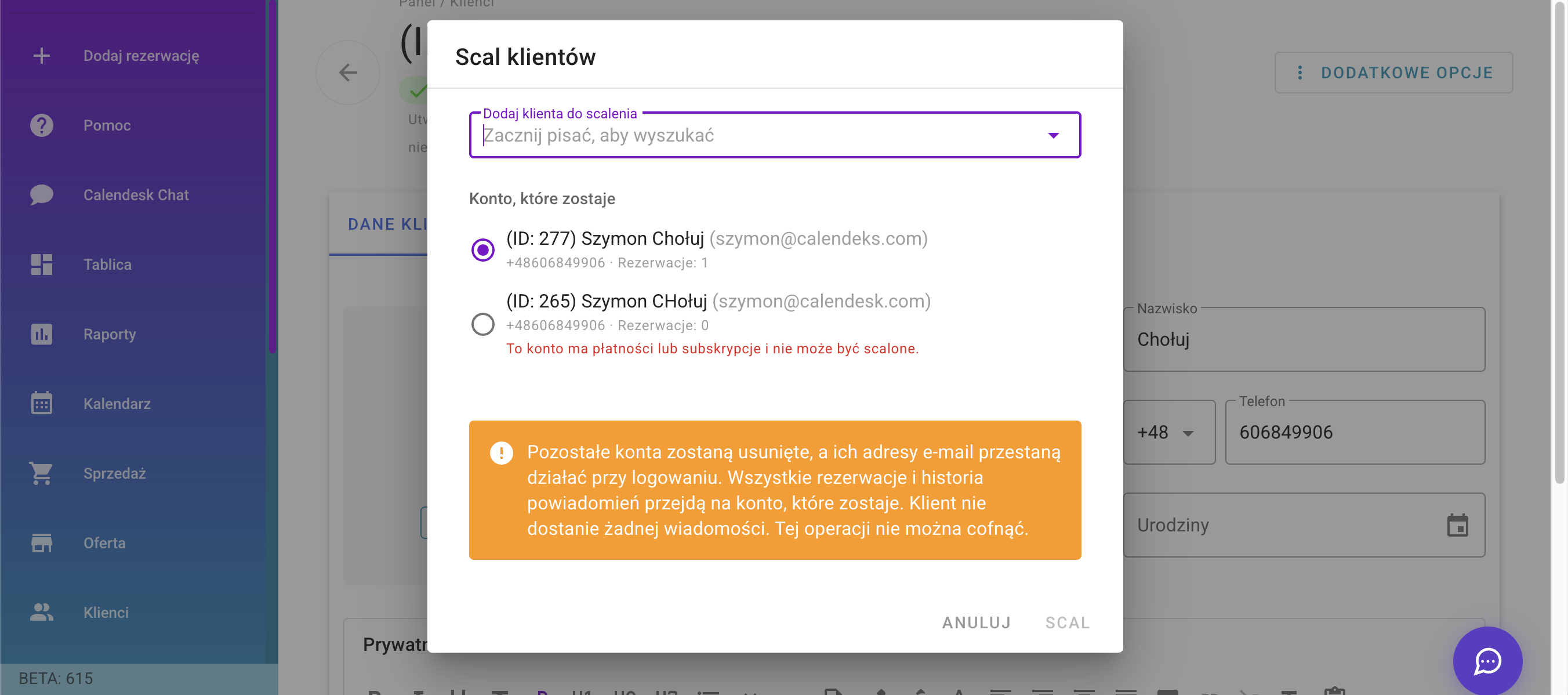
Task: Open the +48 phone country code dropdown
Action: point(1168,432)
